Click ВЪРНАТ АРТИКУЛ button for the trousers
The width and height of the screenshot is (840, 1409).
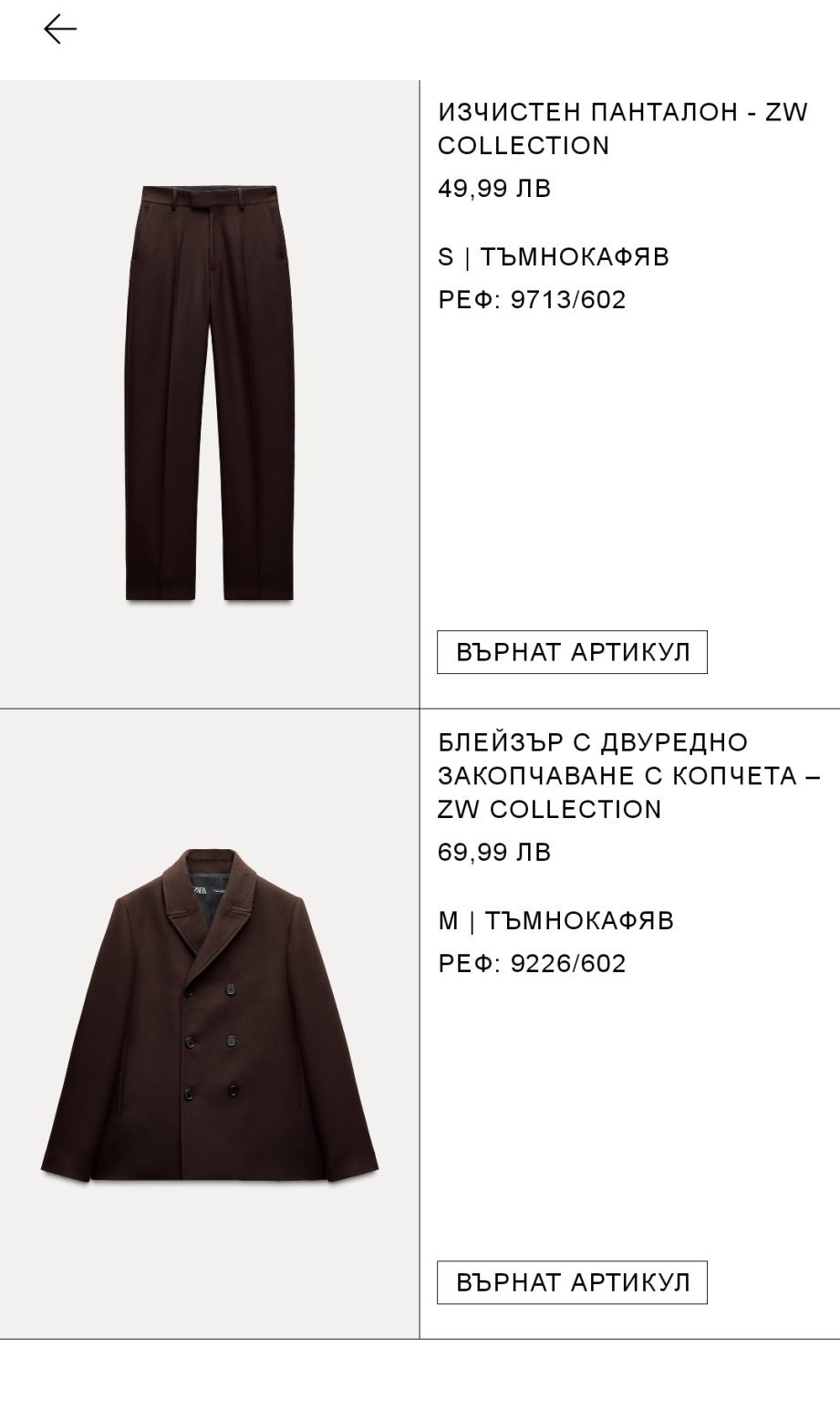coord(572,652)
